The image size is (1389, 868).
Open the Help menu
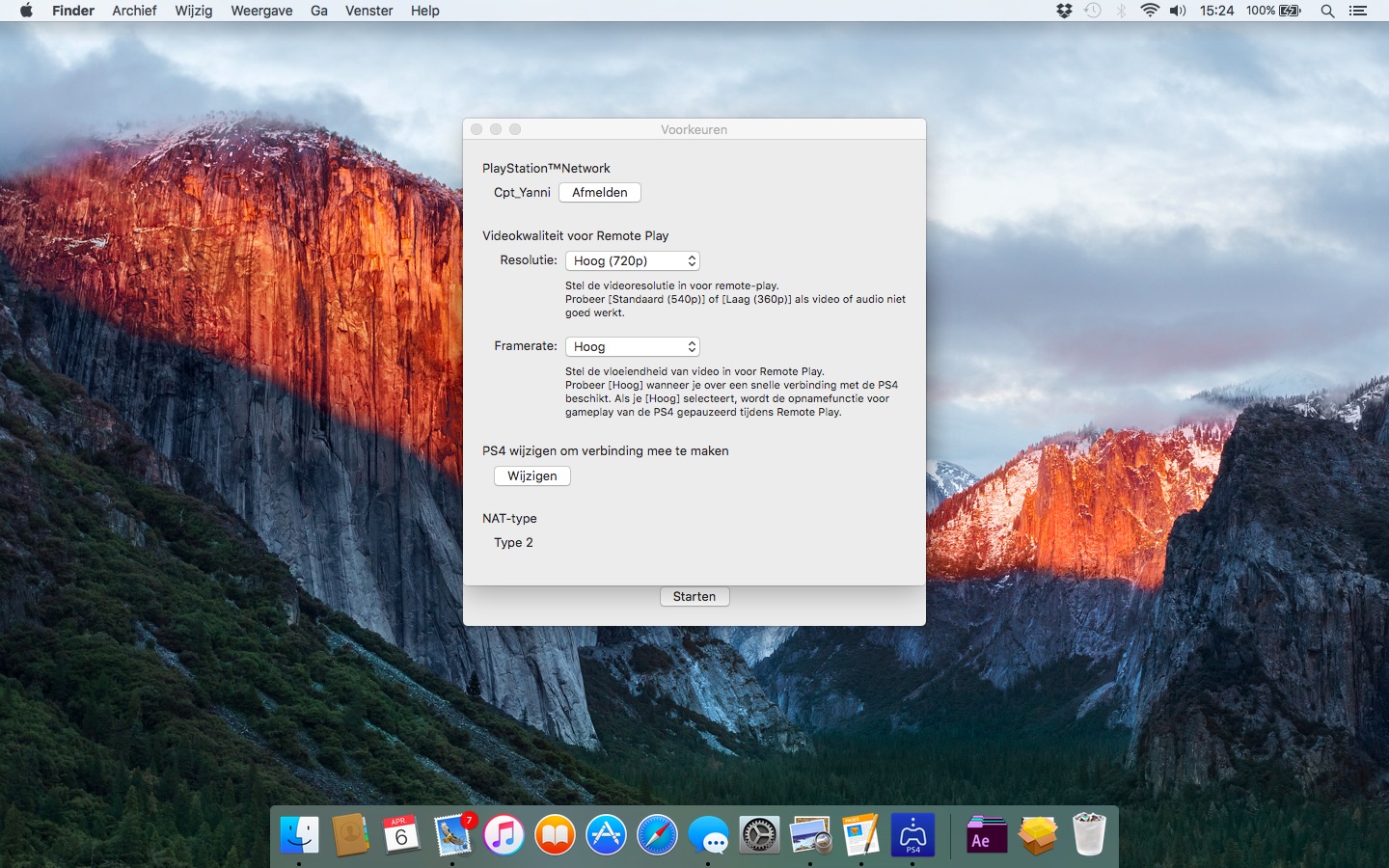(425, 11)
